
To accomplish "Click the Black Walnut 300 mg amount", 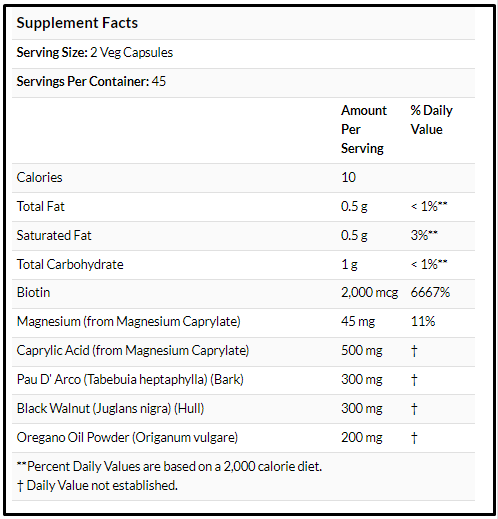I will (362, 409).
